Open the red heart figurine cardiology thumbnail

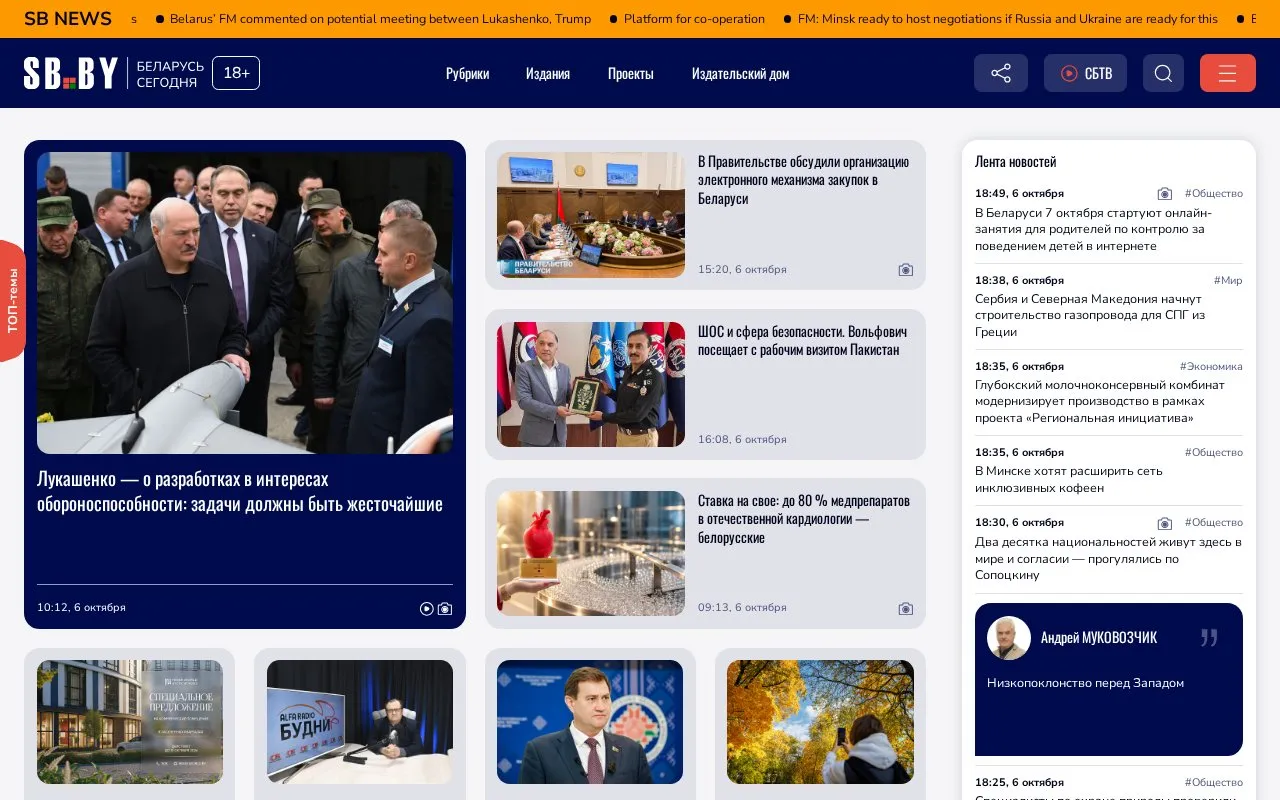click(x=591, y=553)
